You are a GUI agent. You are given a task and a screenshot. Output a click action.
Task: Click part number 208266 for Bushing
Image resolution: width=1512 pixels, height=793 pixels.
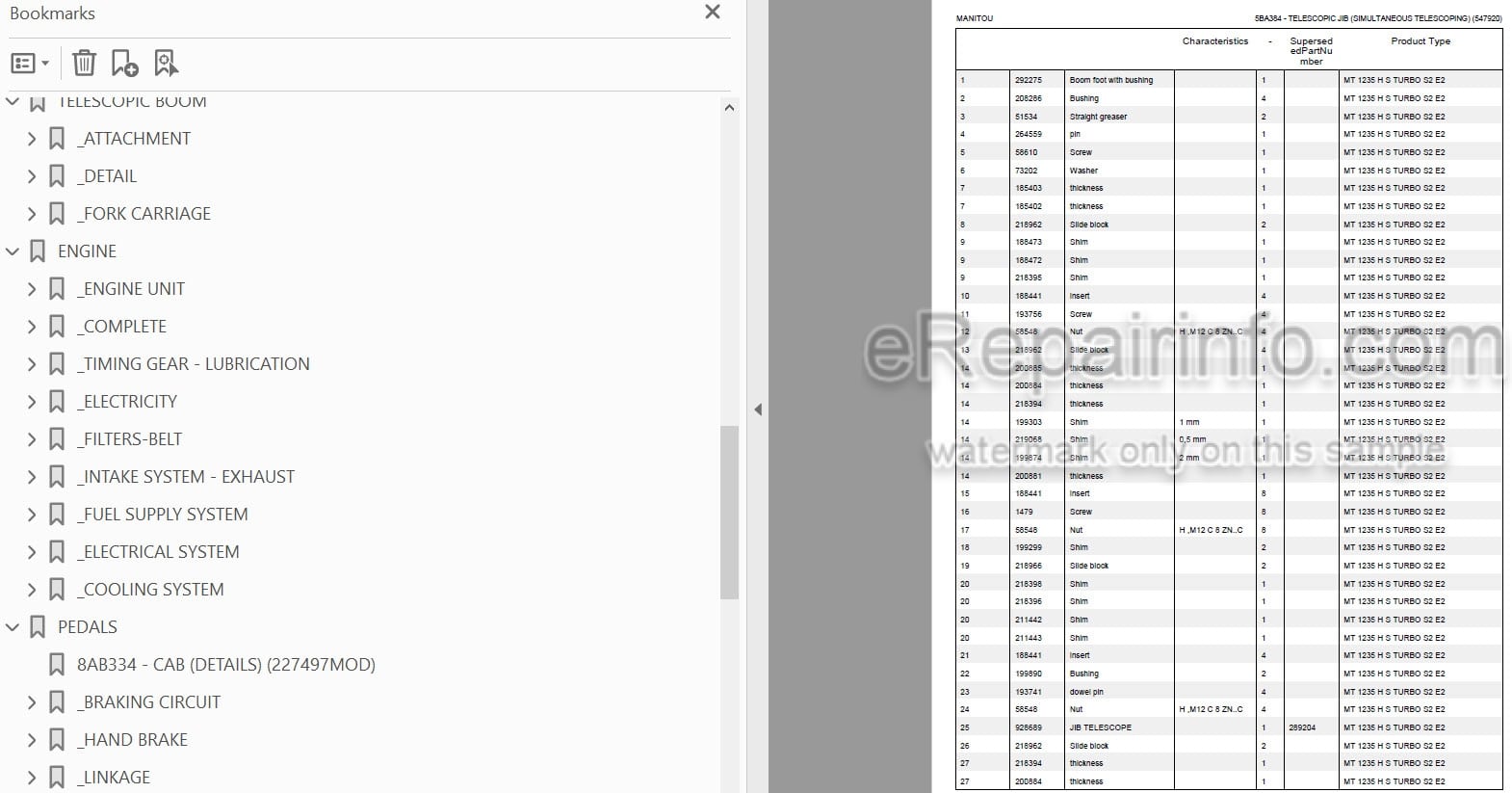pos(1028,98)
